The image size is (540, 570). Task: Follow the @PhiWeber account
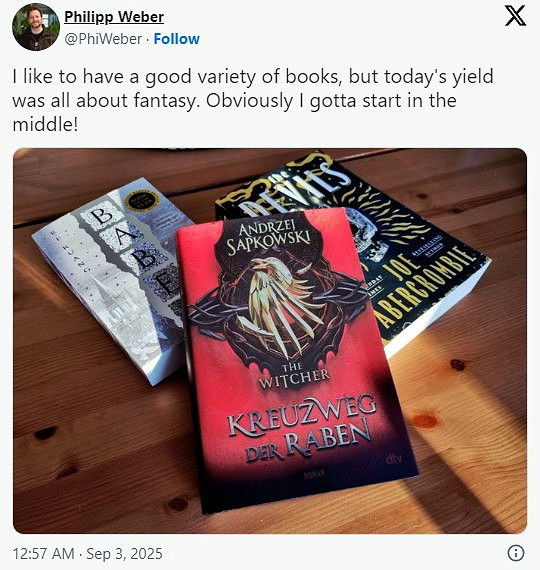pyautogui.click(x=176, y=39)
